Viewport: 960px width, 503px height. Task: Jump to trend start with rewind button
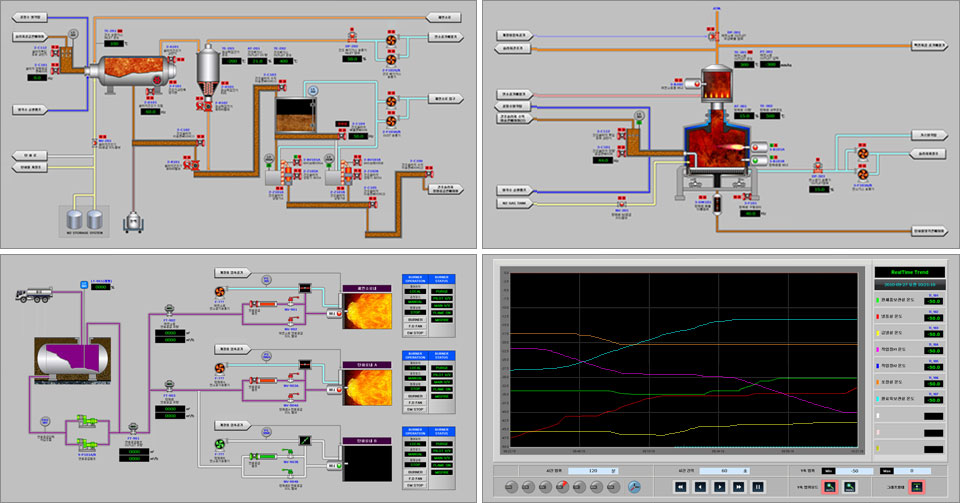point(679,487)
